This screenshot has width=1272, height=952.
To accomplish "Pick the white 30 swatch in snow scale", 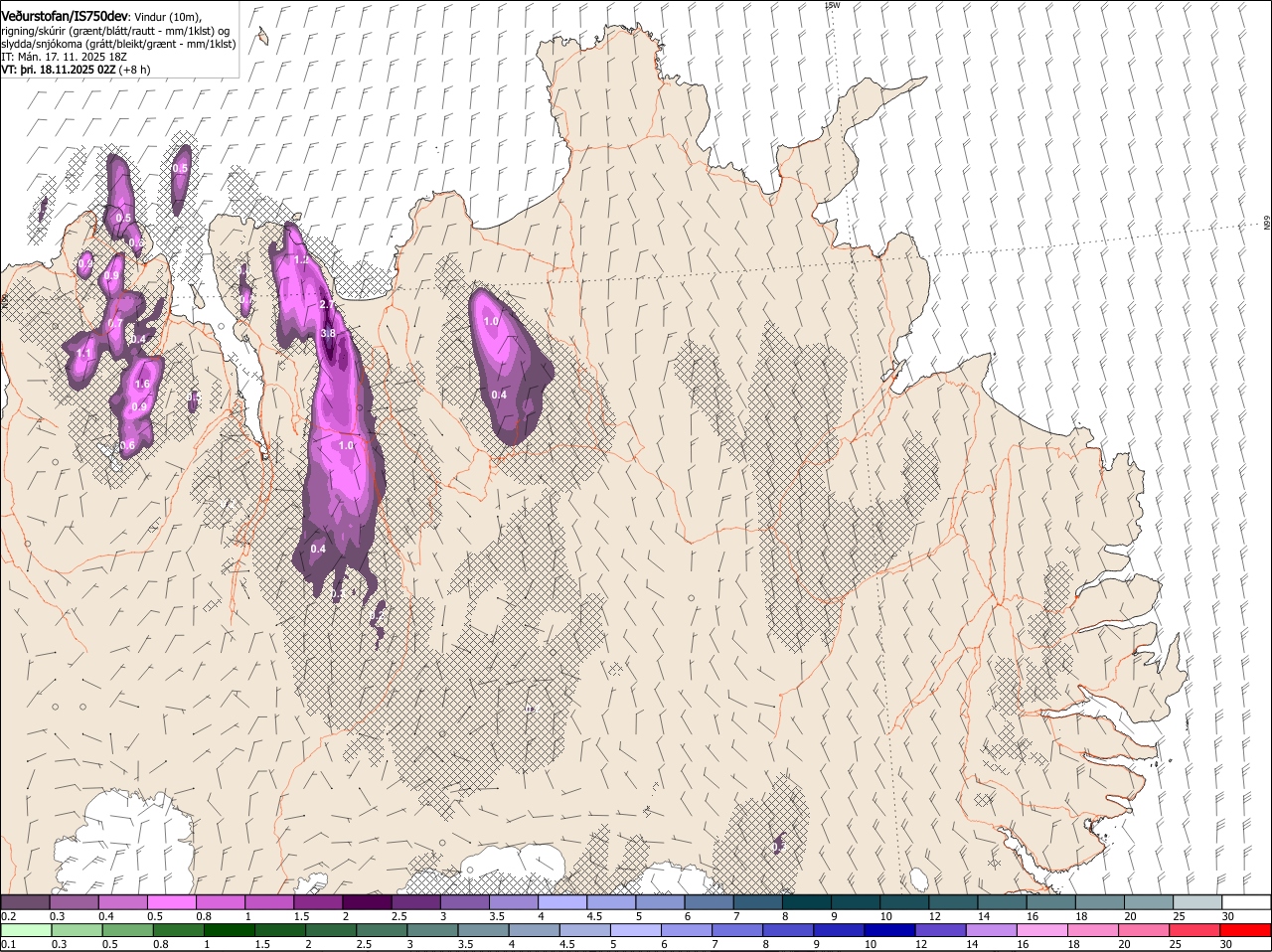I will point(1246,902).
